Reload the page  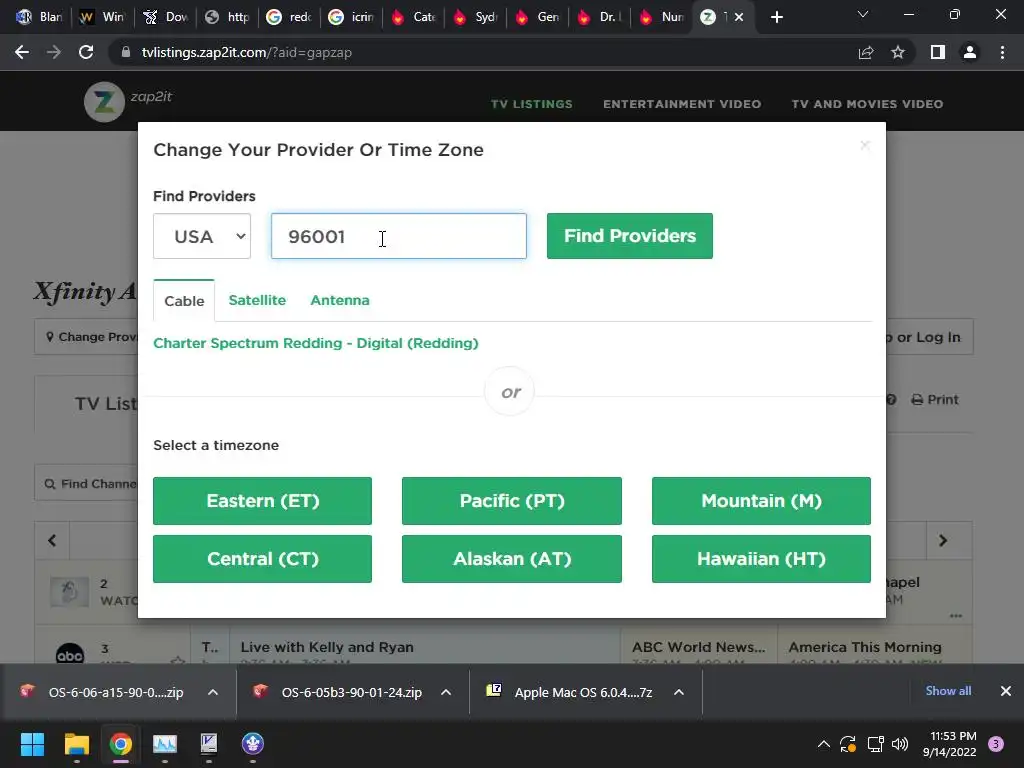pos(86,52)
